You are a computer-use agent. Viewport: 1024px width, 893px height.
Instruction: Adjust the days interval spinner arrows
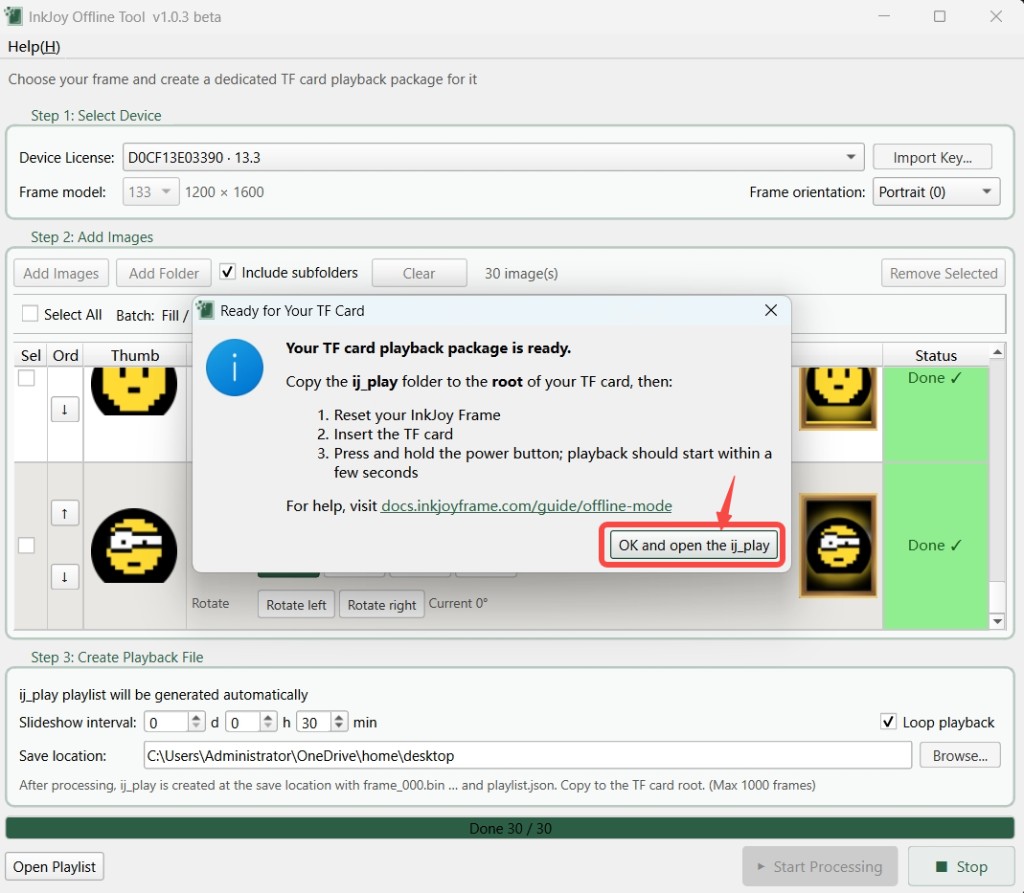click(x=197, y=722)
